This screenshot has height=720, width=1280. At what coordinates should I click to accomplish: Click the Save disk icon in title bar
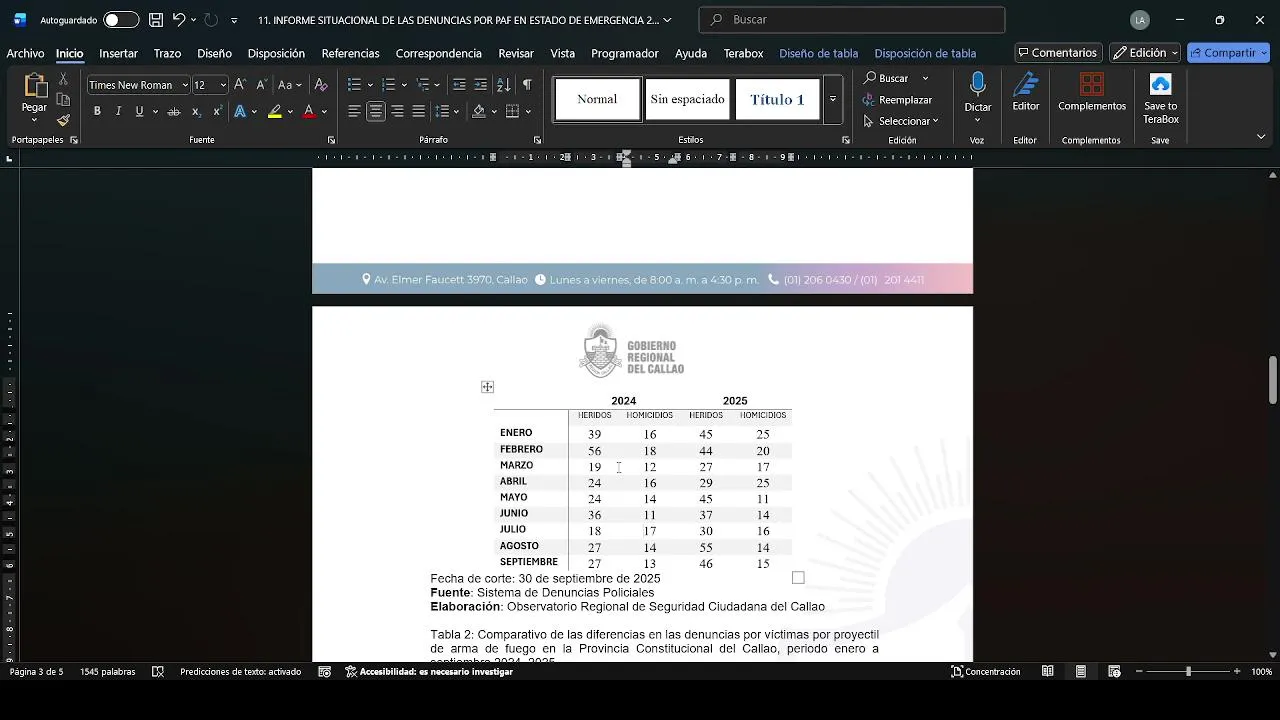pos(156,20)
